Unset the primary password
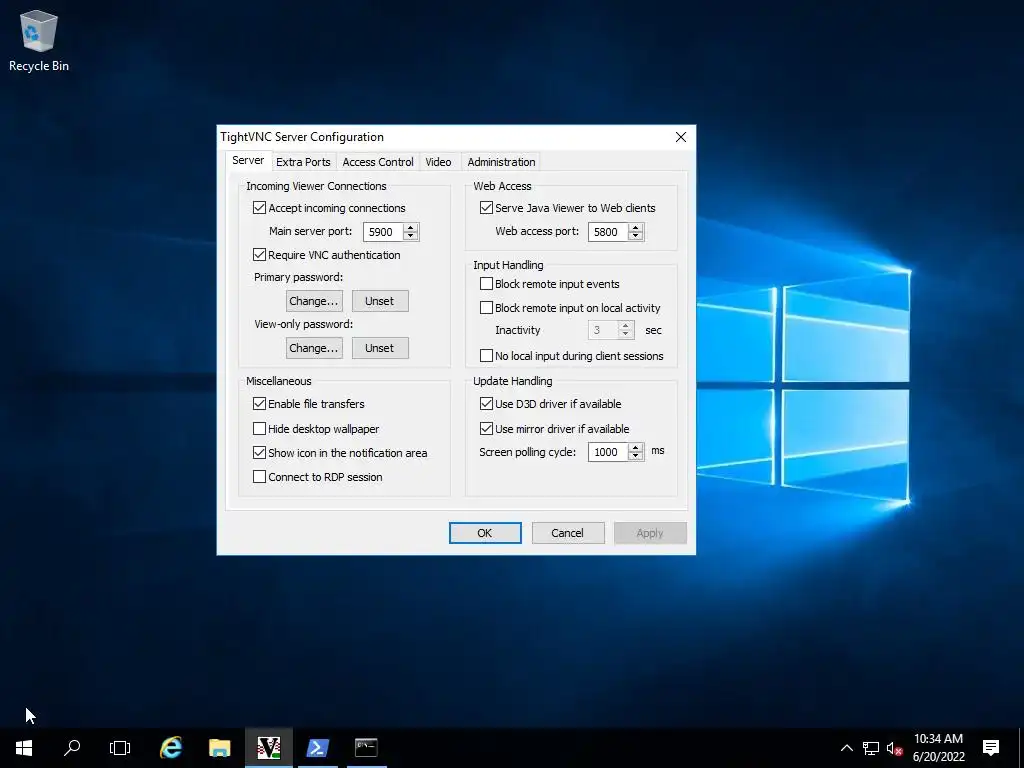Image resolution: width=1024 pixels, height=768 pixels. coord(380,301)
